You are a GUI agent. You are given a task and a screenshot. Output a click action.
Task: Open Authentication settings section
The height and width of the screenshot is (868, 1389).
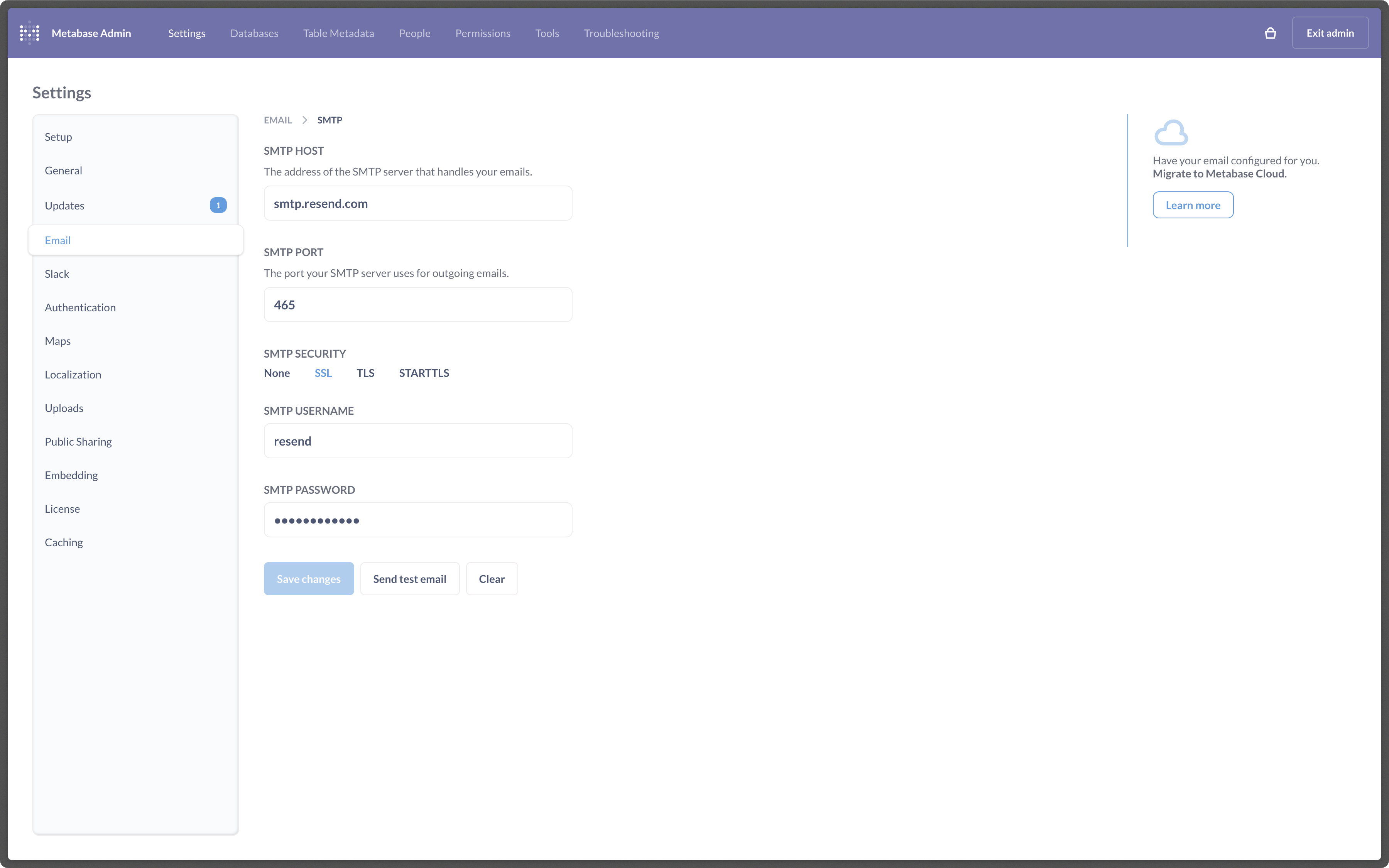click(135, 308)
